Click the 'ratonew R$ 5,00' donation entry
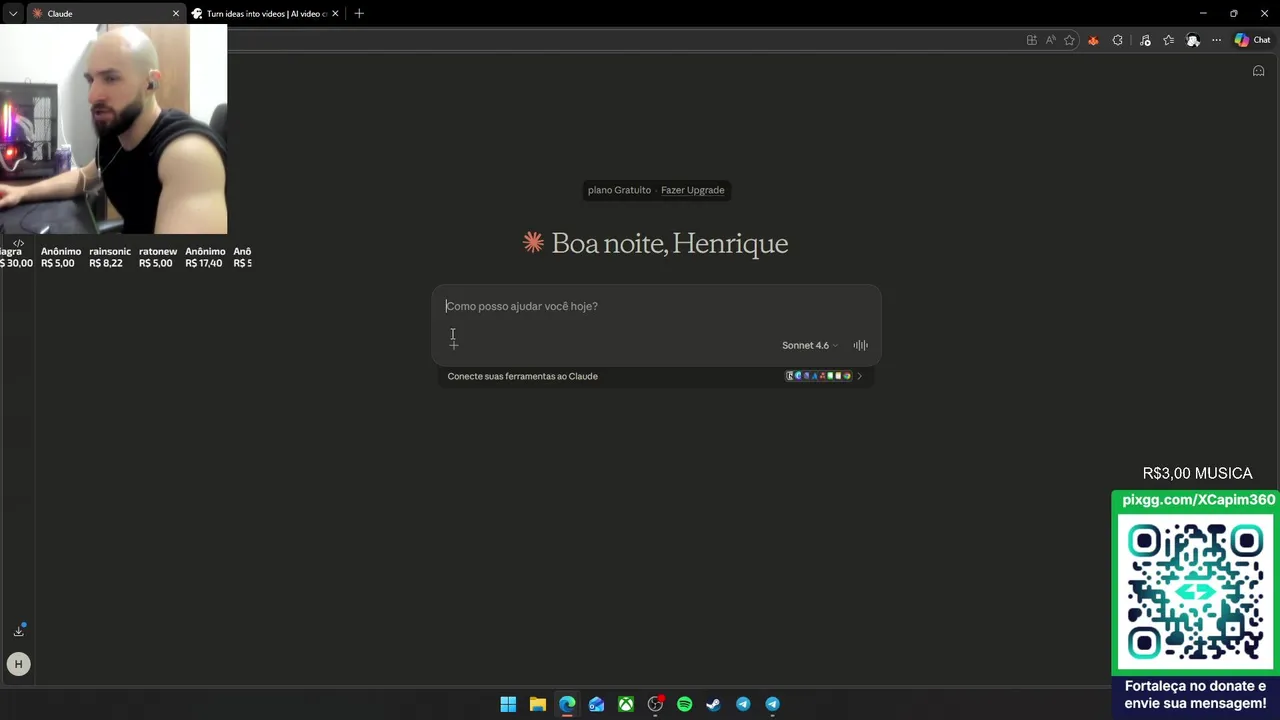1280x720 pixels. pos(157,257)
